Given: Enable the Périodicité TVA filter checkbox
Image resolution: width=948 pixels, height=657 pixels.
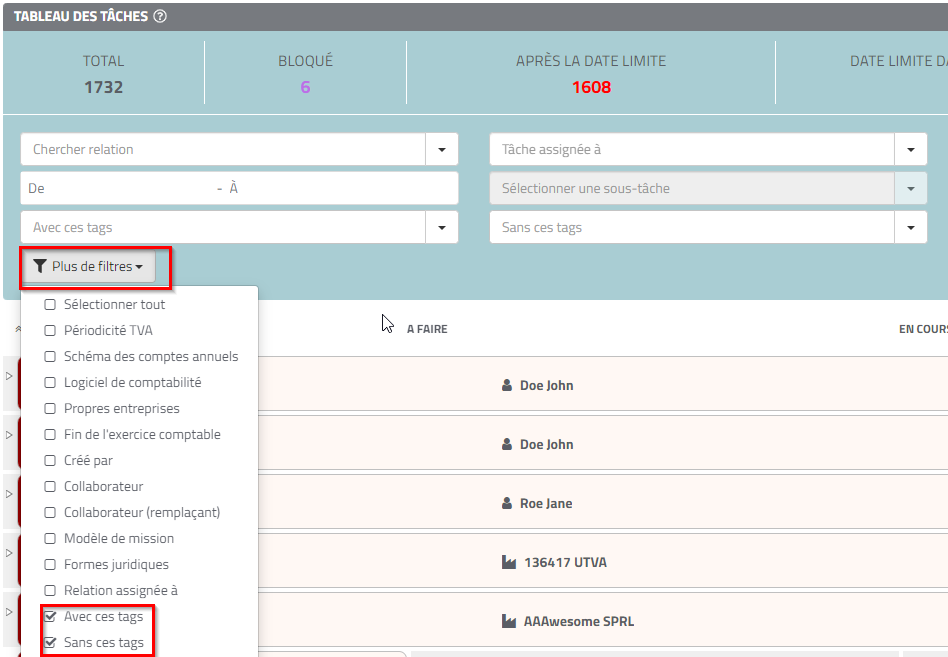Looking at the screenshot, I should click(x=50, y=331).
